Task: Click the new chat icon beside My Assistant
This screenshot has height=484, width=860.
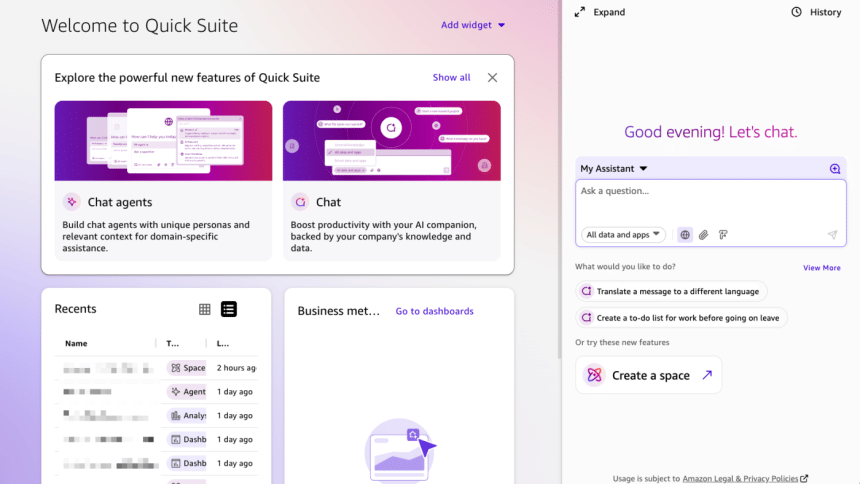Action: [835, 169]
